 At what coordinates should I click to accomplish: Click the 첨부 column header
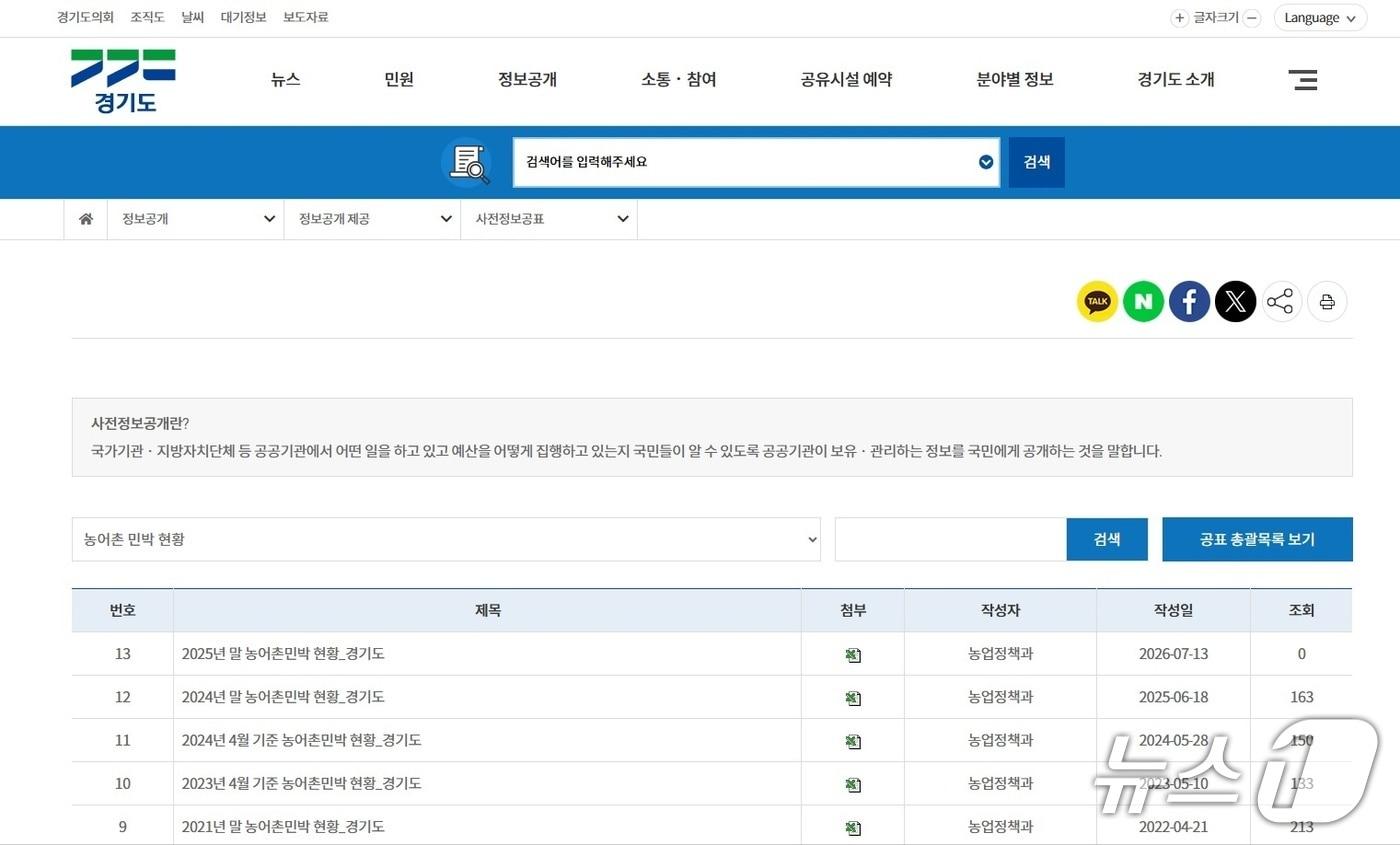click(x=853, y=610)
